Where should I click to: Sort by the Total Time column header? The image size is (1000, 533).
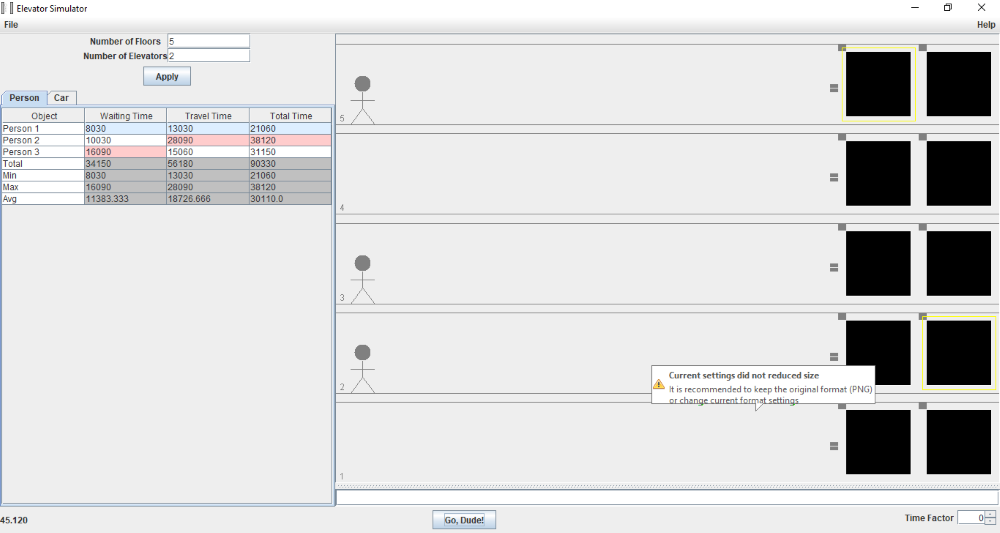click(x=291, y=115)
